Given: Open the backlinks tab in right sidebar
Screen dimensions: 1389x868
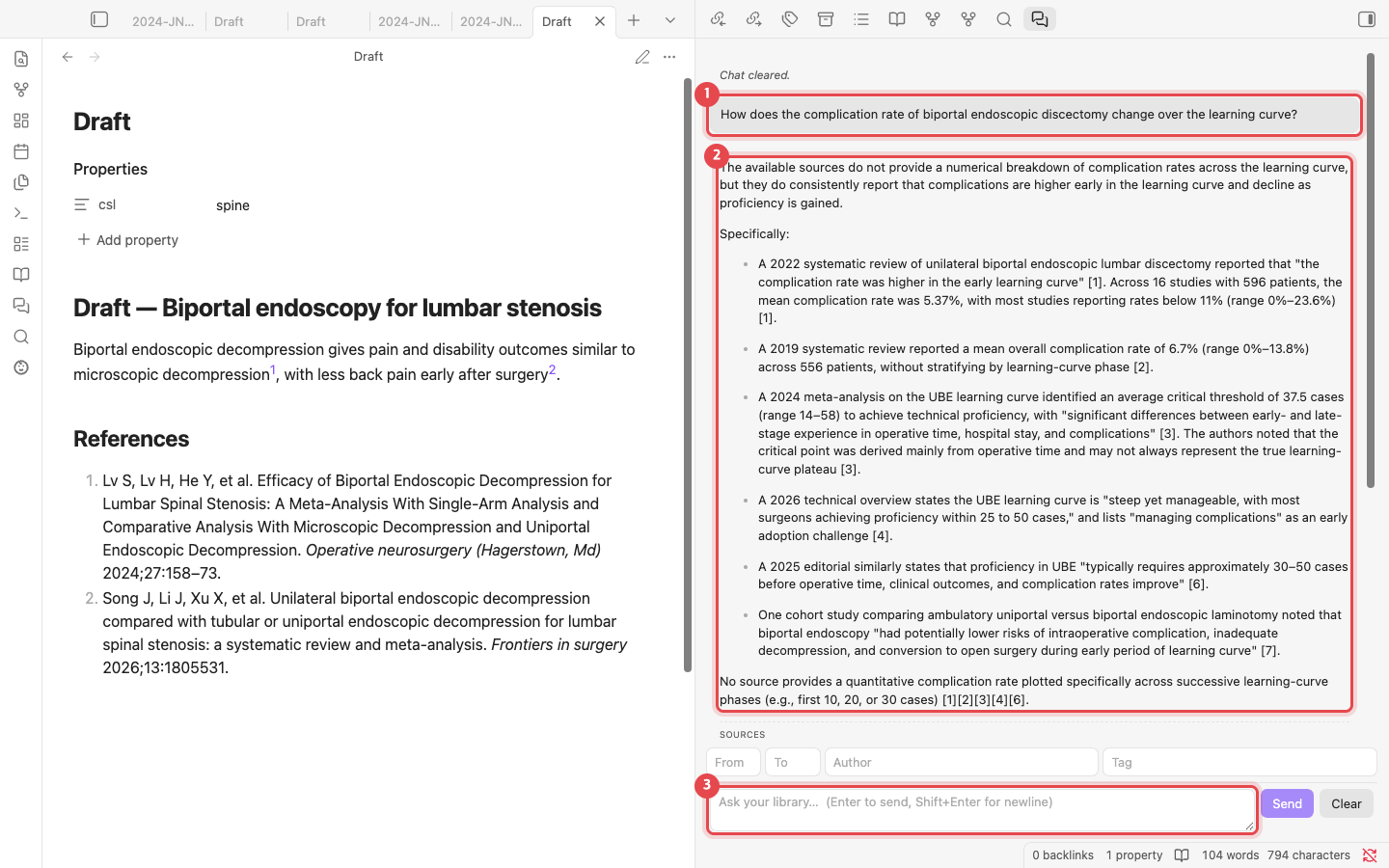Looking at the screenshot, I should tap(718, 19).
